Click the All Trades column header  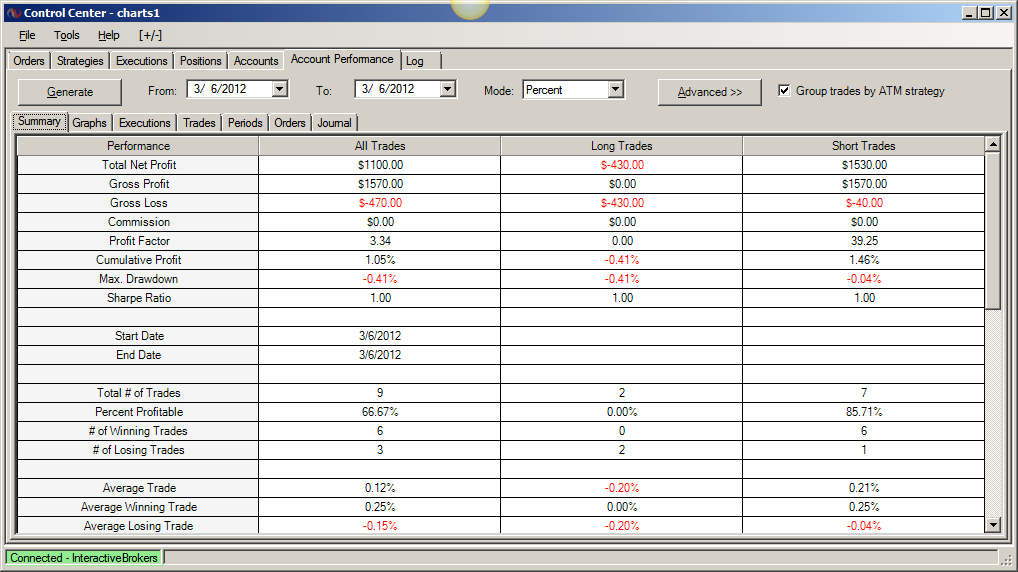pos(380,146)
